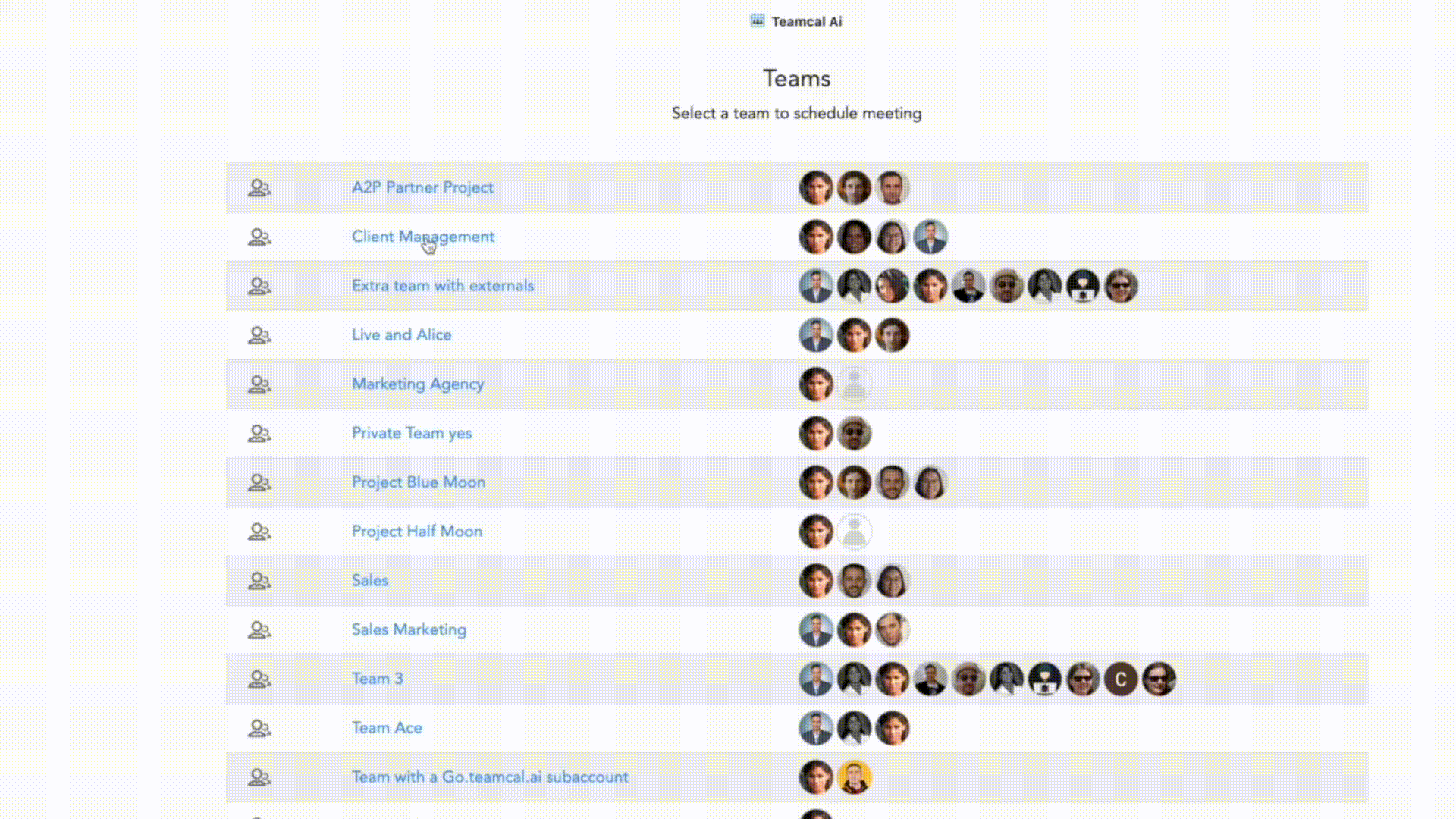Click team icon beside A2P Partner Project
This screenshot has width=1456, height=819.
point(259,188)
